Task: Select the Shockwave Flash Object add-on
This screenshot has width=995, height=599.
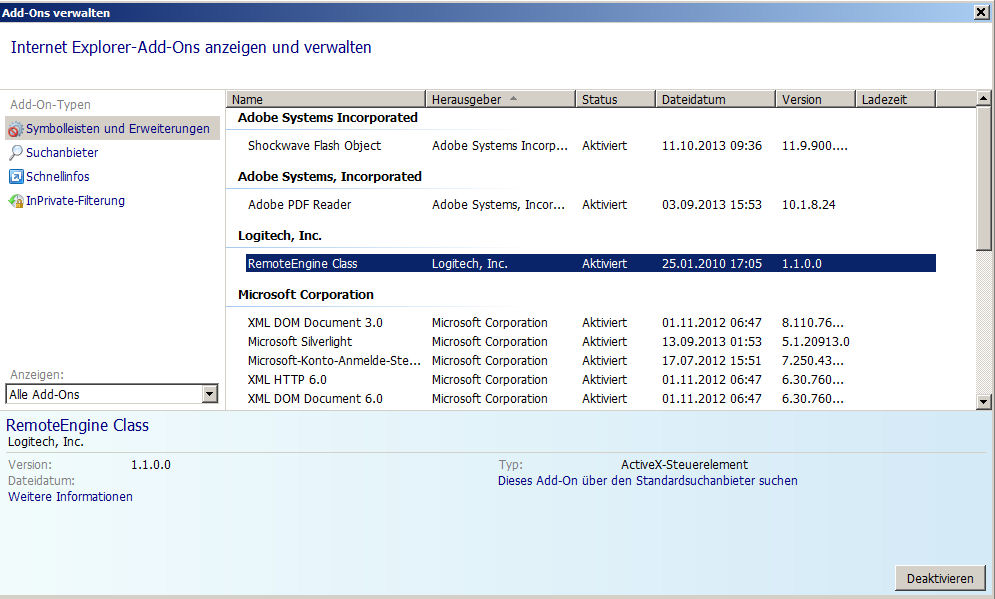Action: [x=314, y=146]
